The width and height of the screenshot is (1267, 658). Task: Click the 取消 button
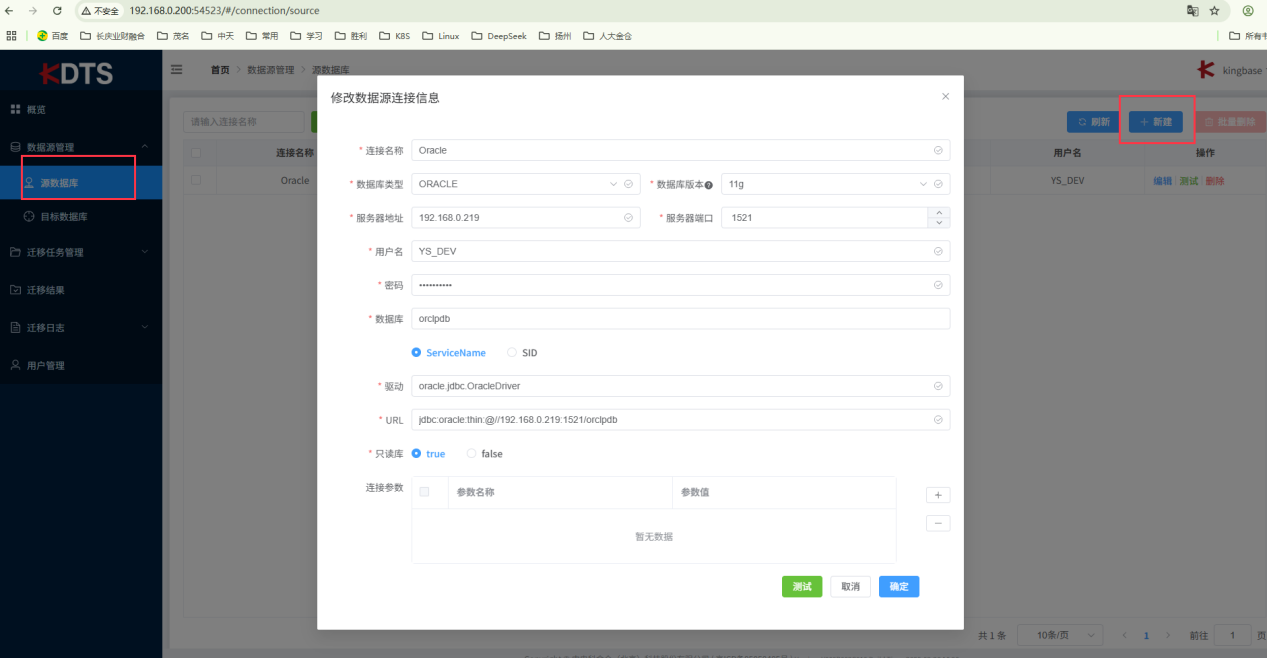tap(851, 587)
